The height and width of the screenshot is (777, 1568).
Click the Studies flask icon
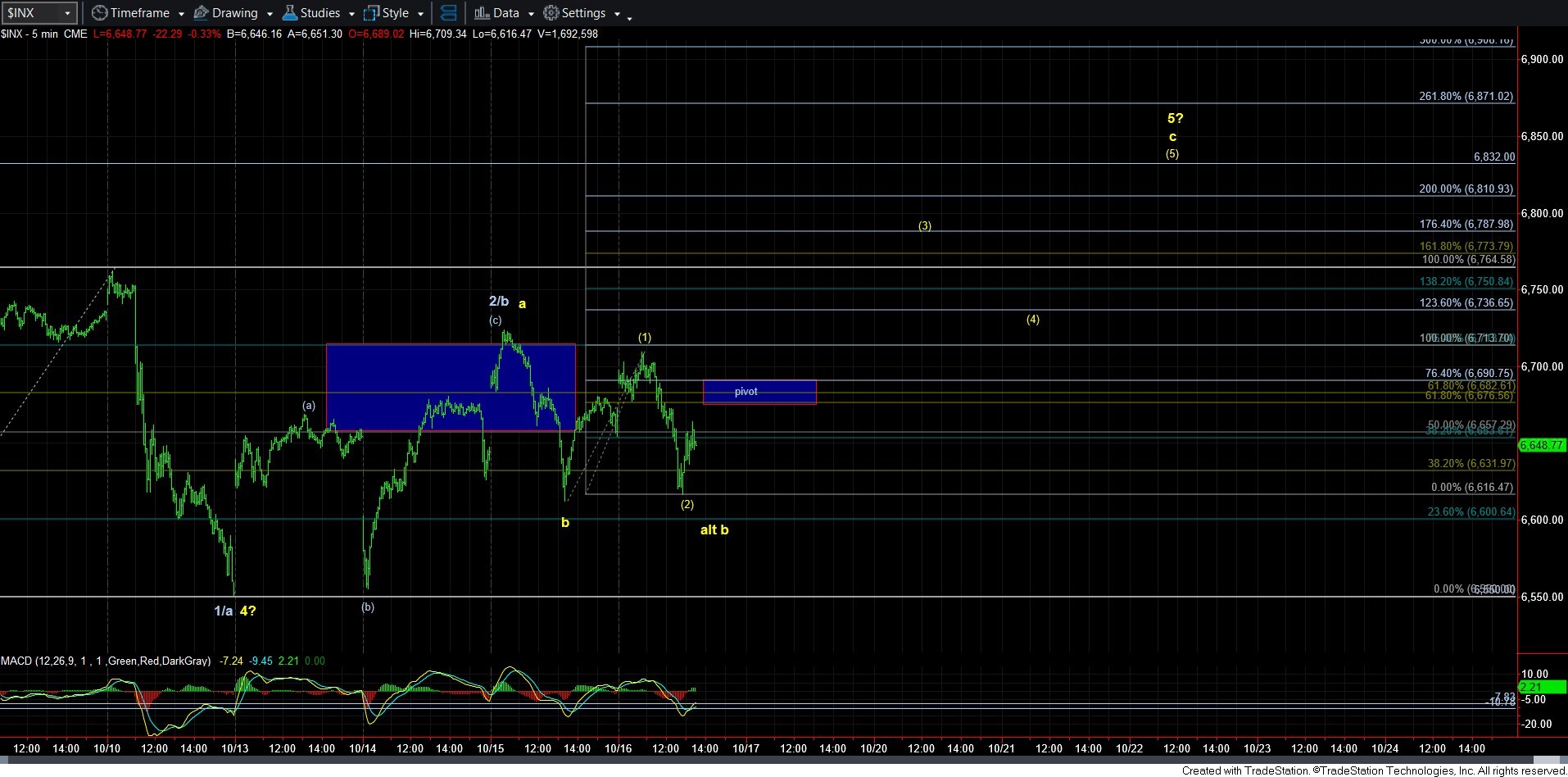click(289, 13)
